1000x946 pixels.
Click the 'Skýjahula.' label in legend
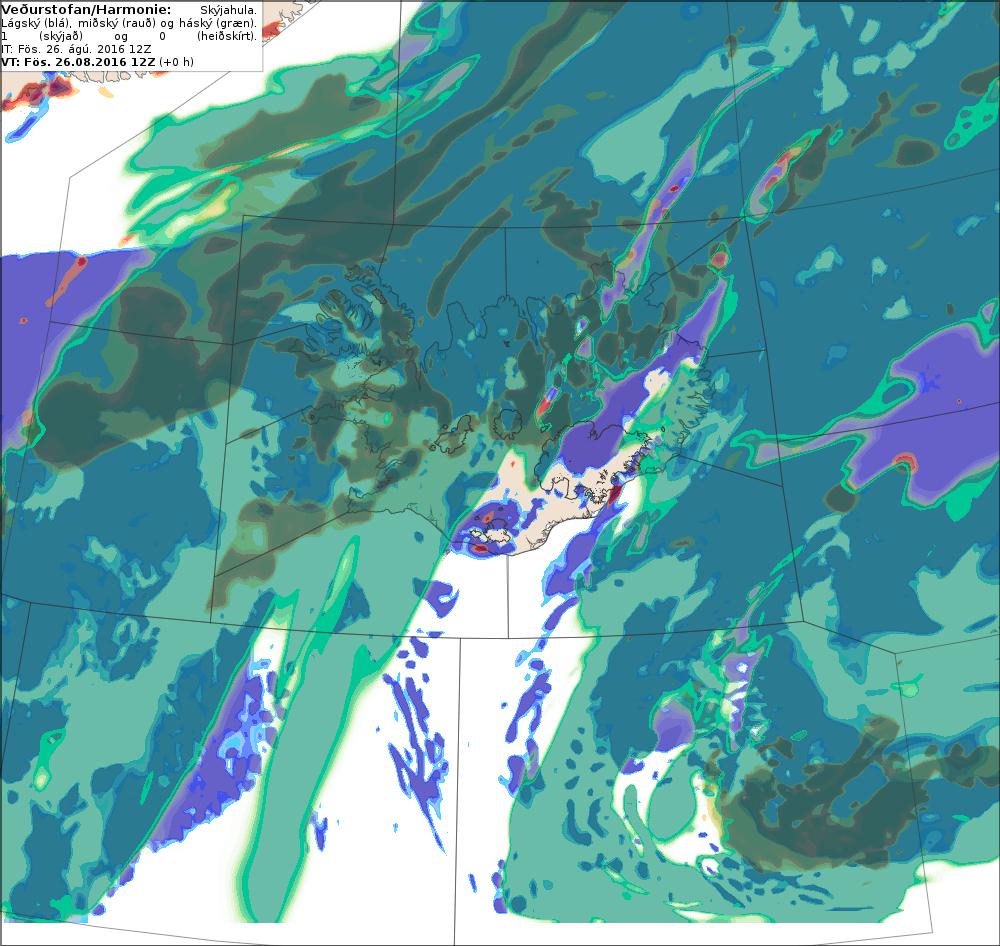coord(228,11)
